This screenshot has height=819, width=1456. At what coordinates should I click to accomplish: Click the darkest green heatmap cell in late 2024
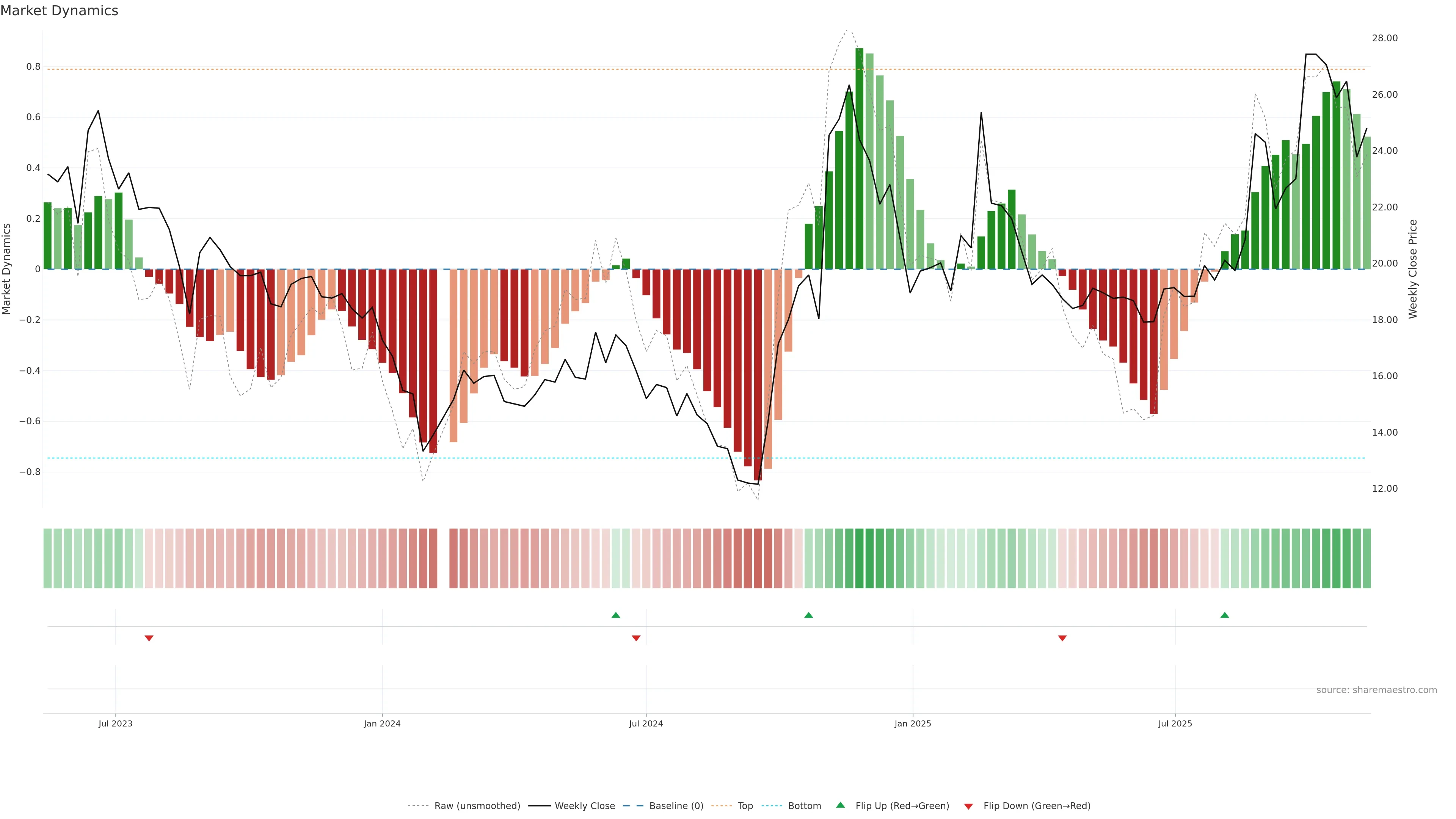click(859, 559)
